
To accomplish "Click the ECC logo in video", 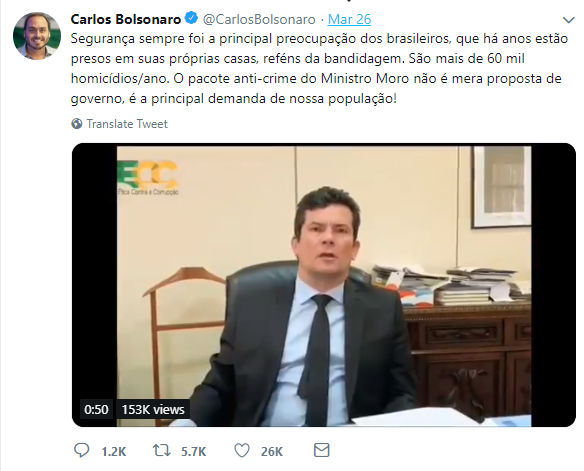I will 148,178.
